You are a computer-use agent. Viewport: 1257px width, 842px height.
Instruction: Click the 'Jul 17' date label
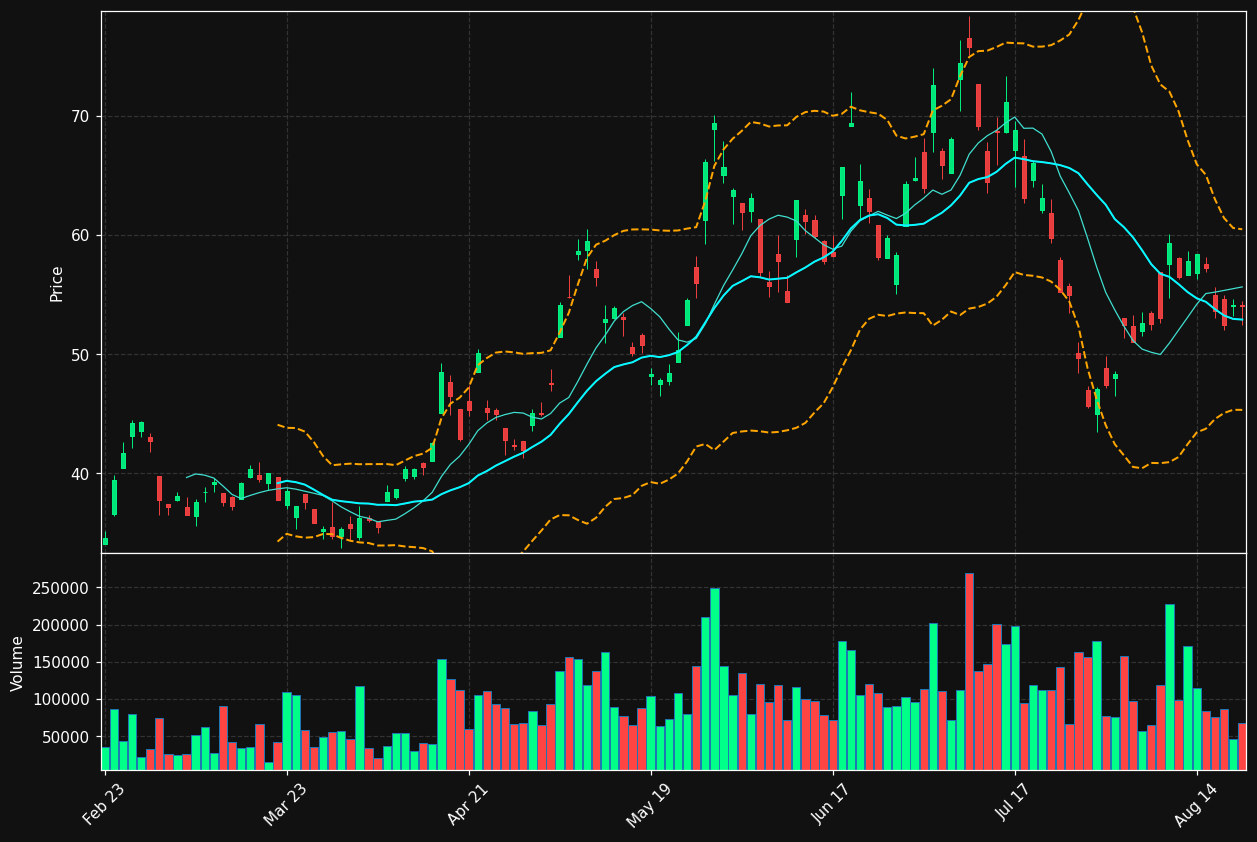tap(1014, 803)
